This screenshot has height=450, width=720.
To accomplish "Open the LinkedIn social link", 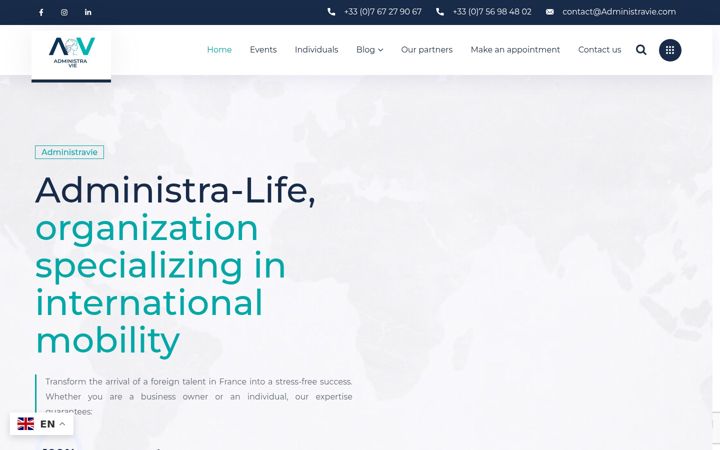I will pyautogui.click(x=88, y=12).
